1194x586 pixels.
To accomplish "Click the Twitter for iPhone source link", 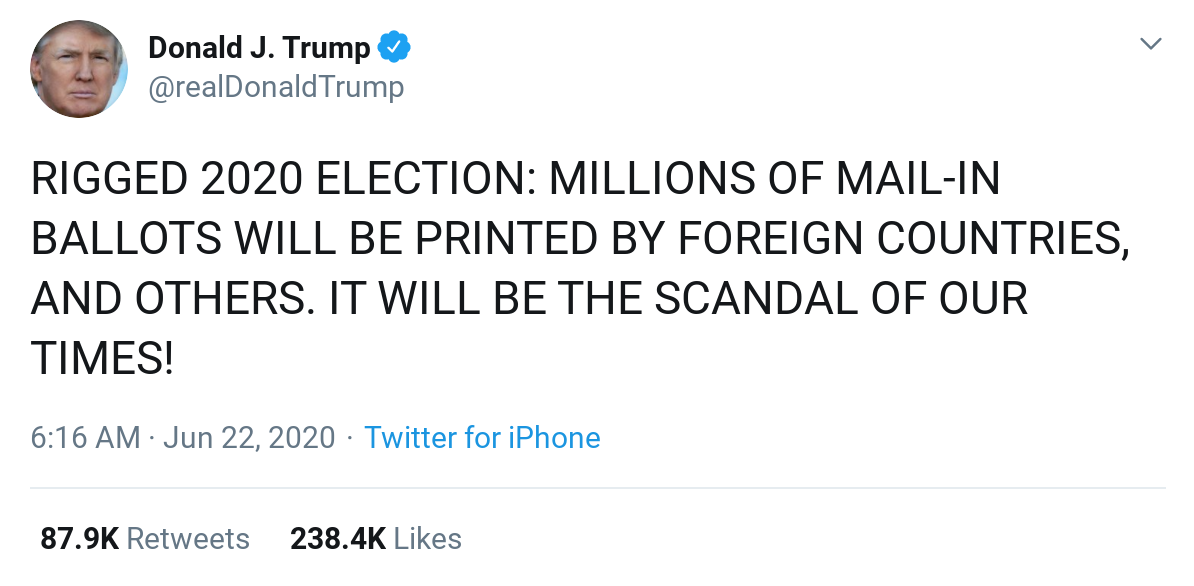I will click(482, 438).
